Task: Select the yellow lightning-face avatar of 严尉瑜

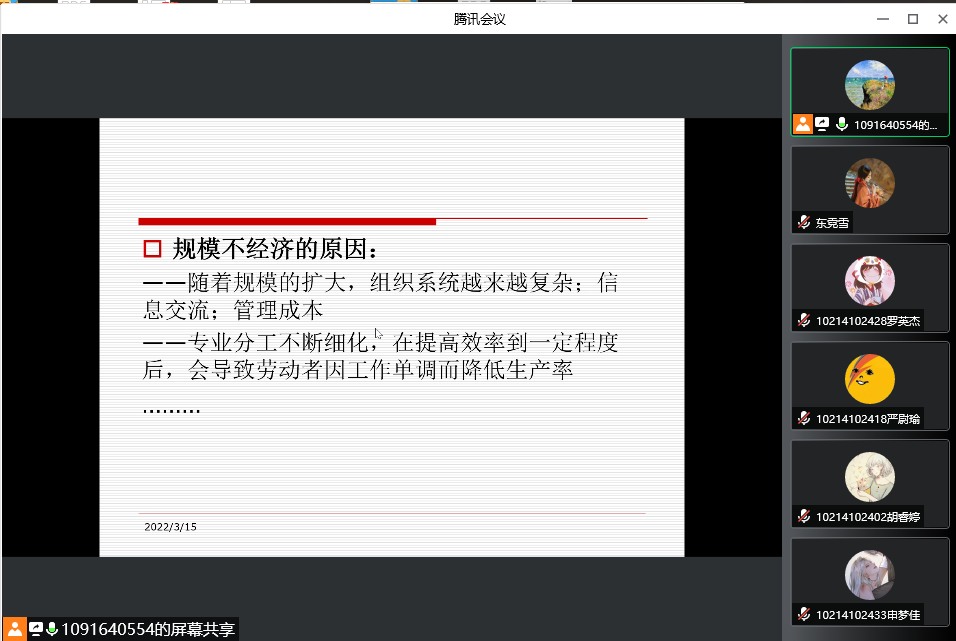Action: click(869, 379)
